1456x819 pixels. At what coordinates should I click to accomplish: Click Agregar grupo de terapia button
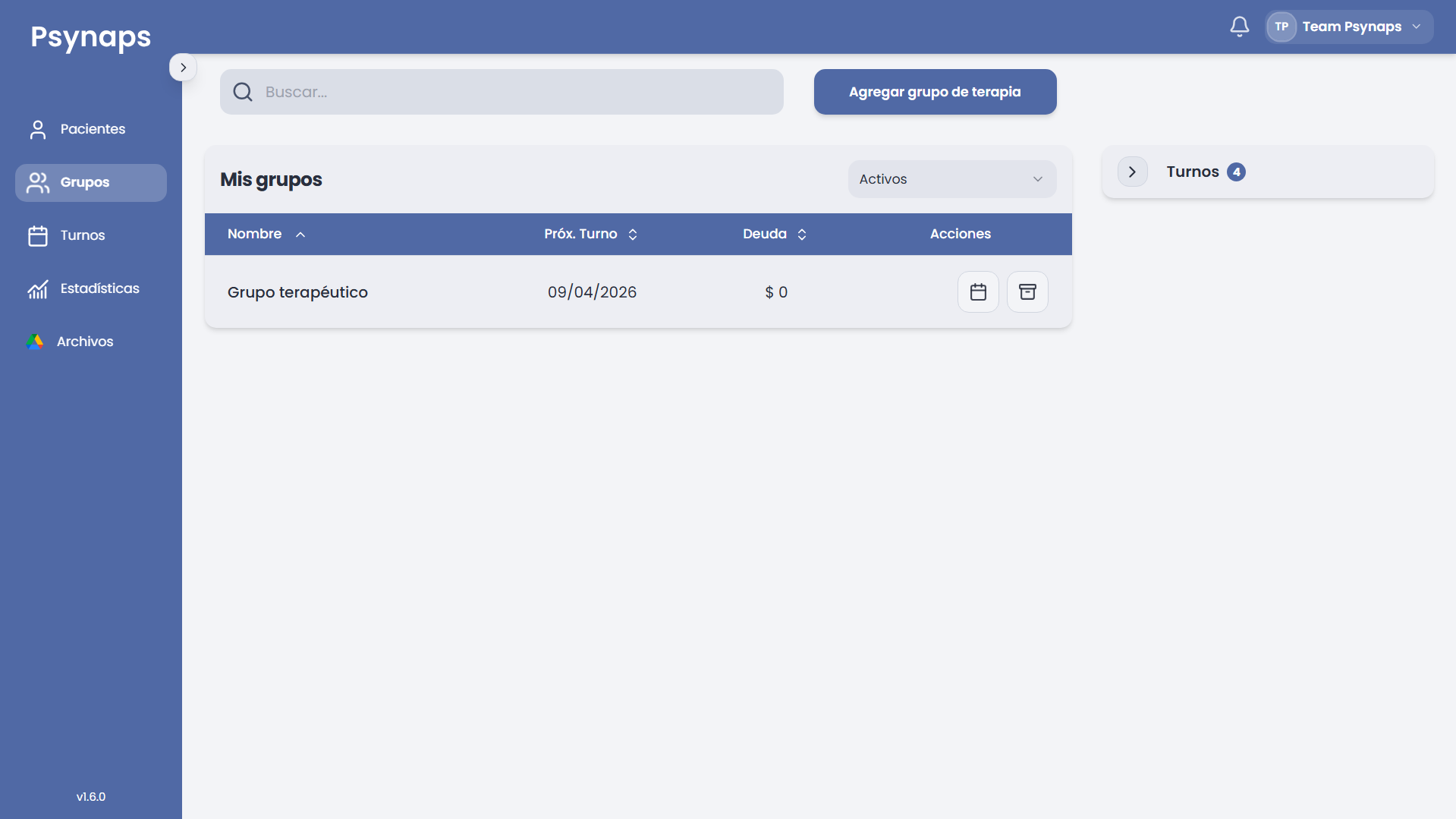pos(935,92)
